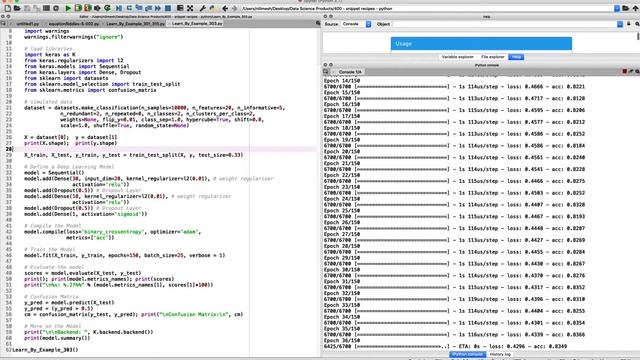Save the current file

27,8
